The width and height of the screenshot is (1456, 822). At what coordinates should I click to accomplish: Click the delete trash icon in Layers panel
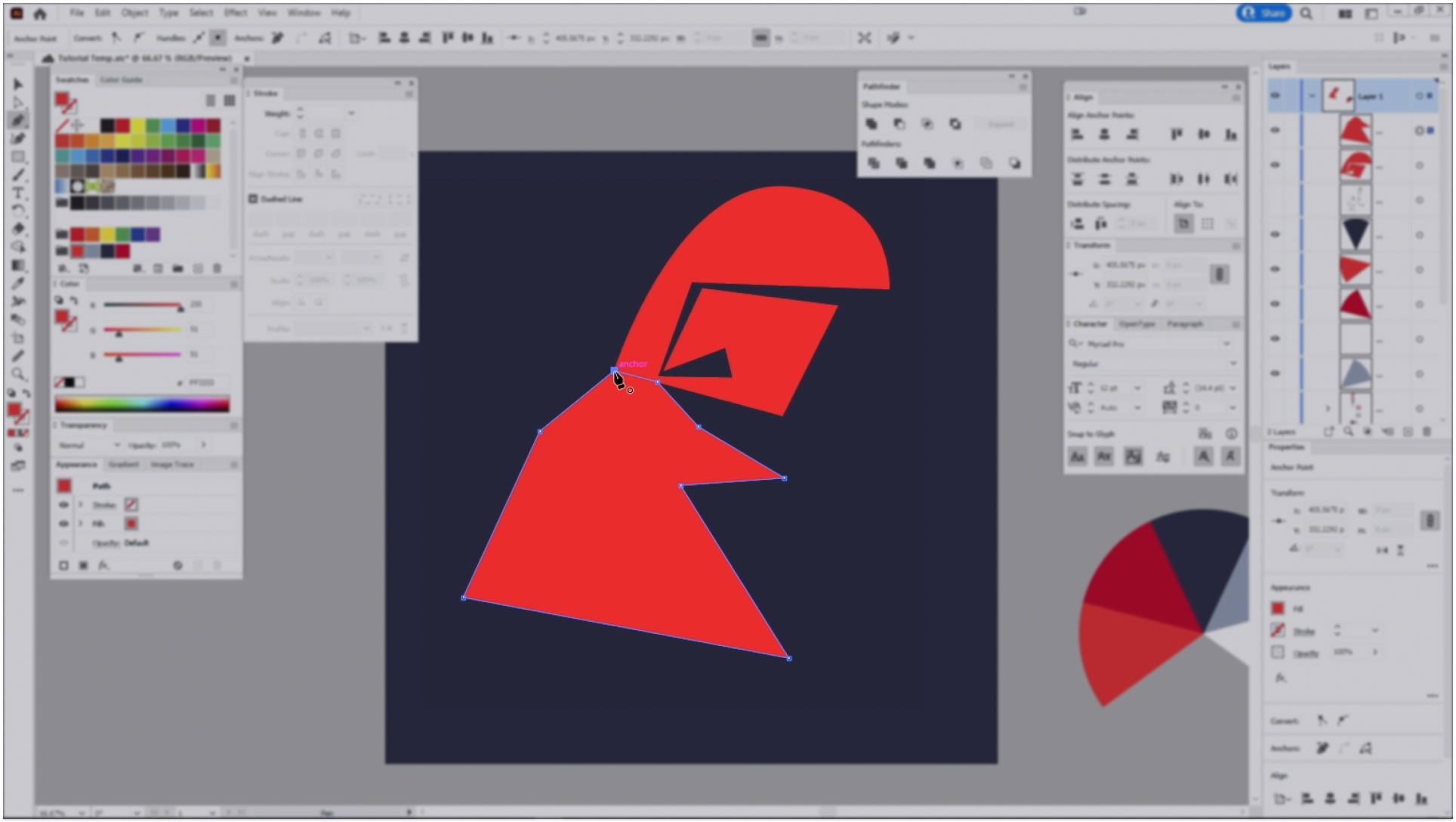click(x=1427, y=431)
